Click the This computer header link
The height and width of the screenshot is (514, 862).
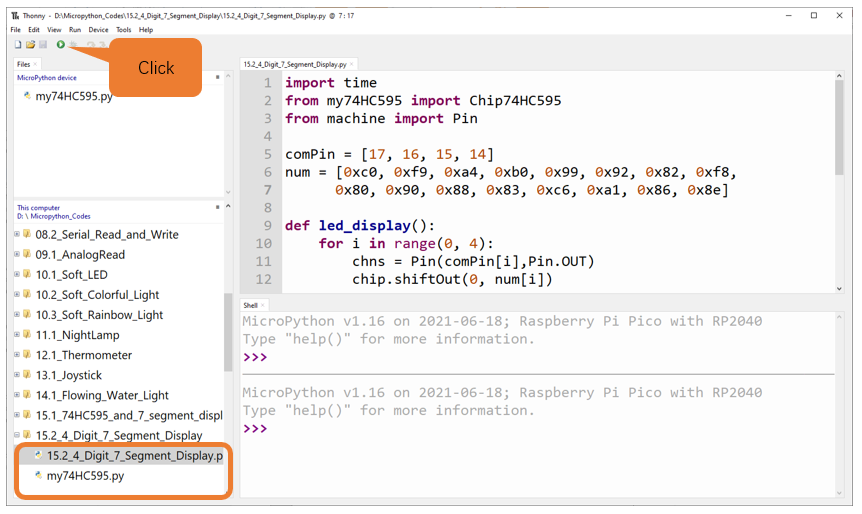[x=38, y=208]
